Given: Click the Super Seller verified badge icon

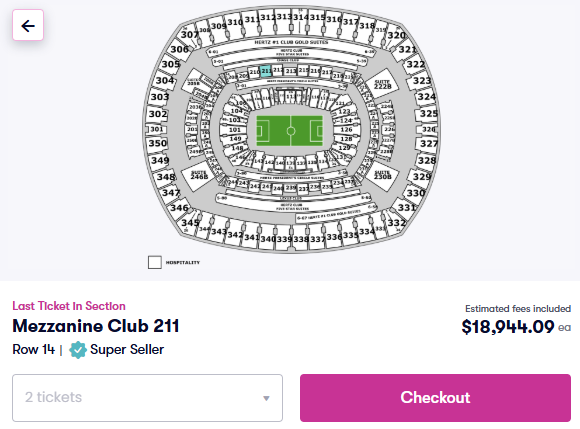Looking at the screenshot, I should (x=78, y=349).
